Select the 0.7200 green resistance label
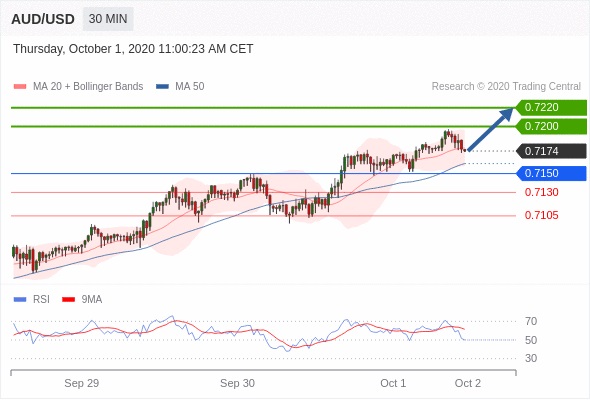Screen dimensions: 590x400 pyautogui.click(x=551, y=126)
